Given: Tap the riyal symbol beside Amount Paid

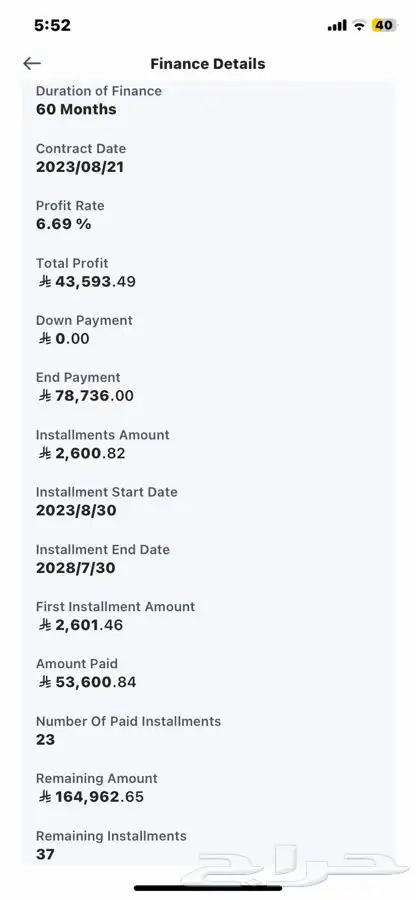Looking at the screenshot, I should click(45, 682).
